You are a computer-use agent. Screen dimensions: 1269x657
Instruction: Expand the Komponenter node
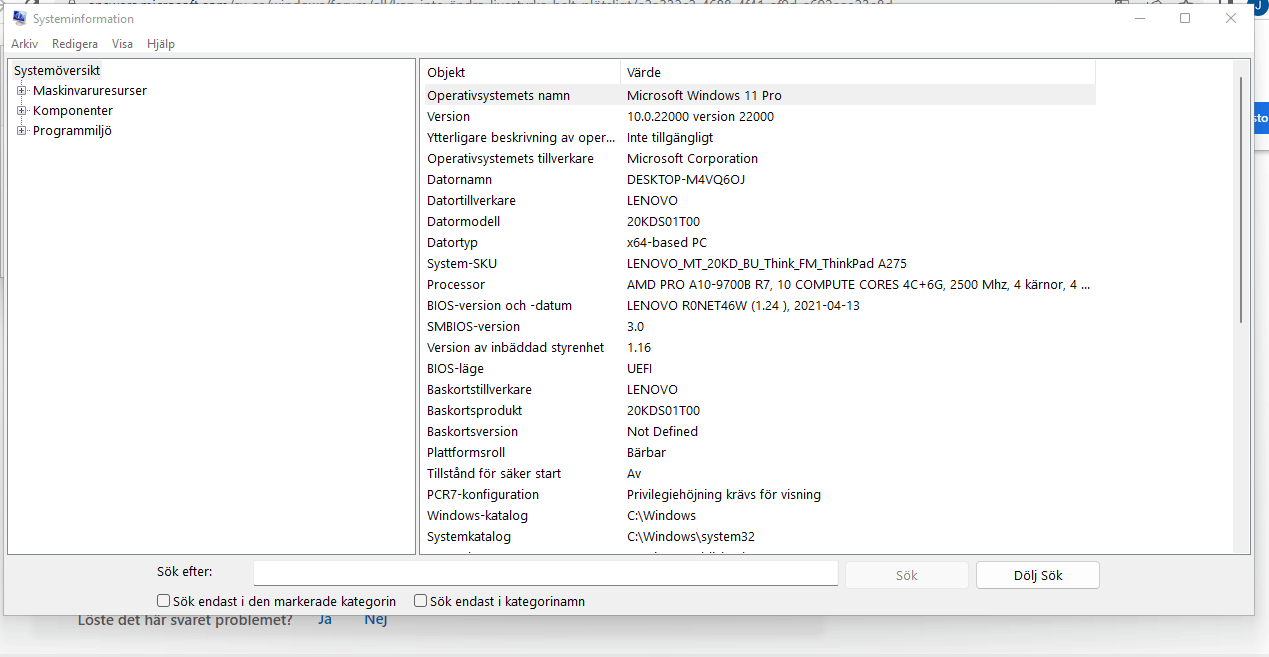(22, 110)
